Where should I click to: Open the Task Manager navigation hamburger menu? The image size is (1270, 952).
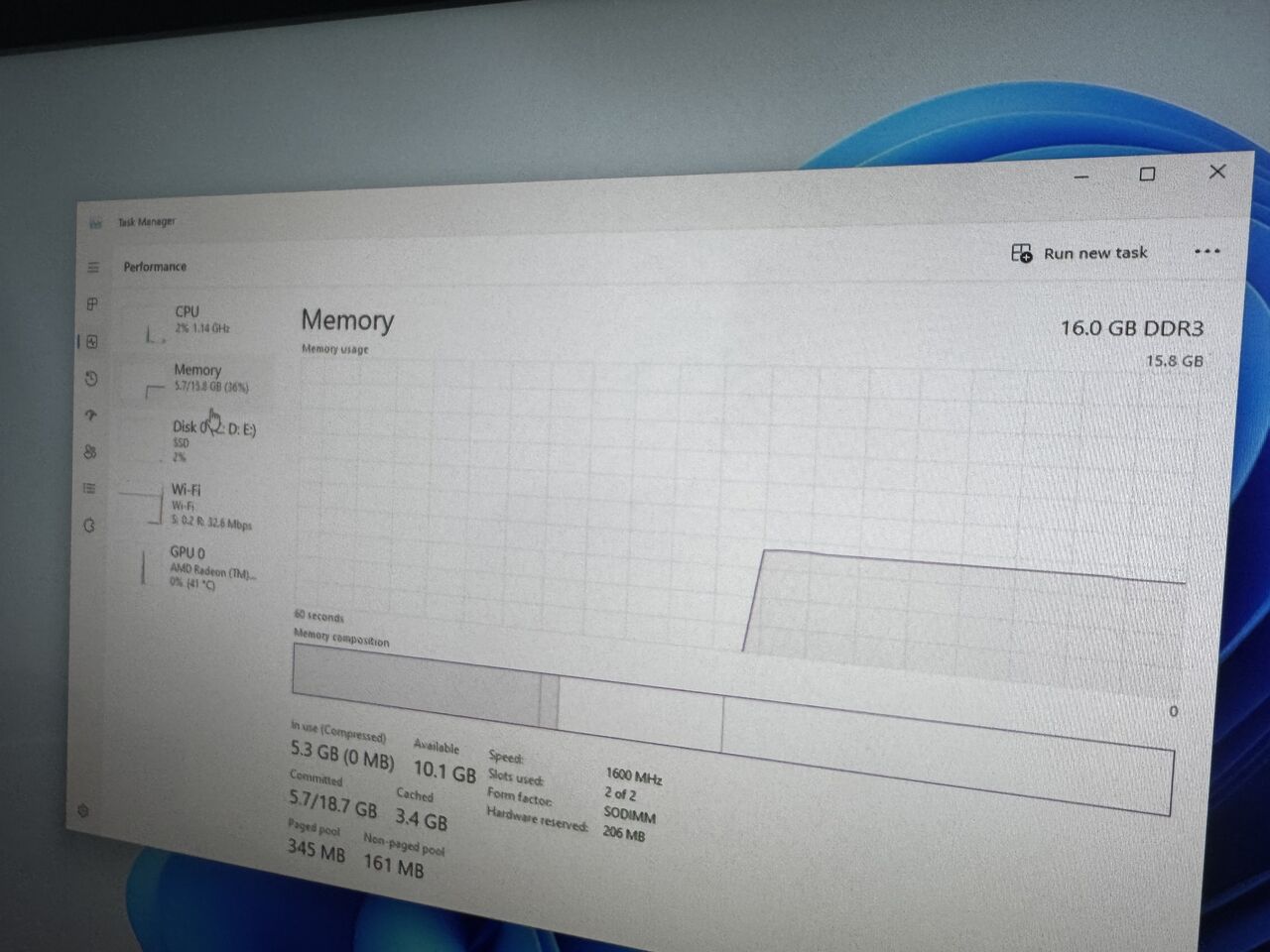point(93,267)
